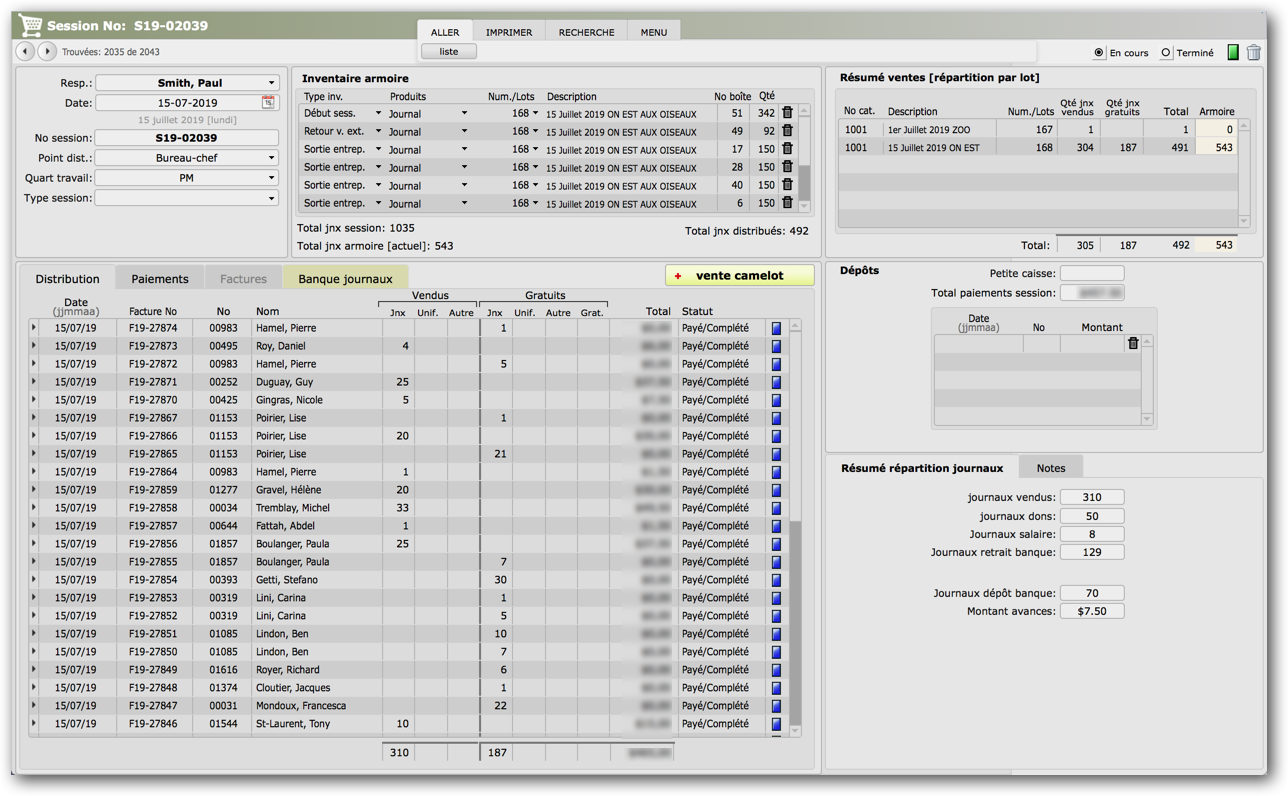Click the inventaire armoire list scrollbar

pos(804,158)
